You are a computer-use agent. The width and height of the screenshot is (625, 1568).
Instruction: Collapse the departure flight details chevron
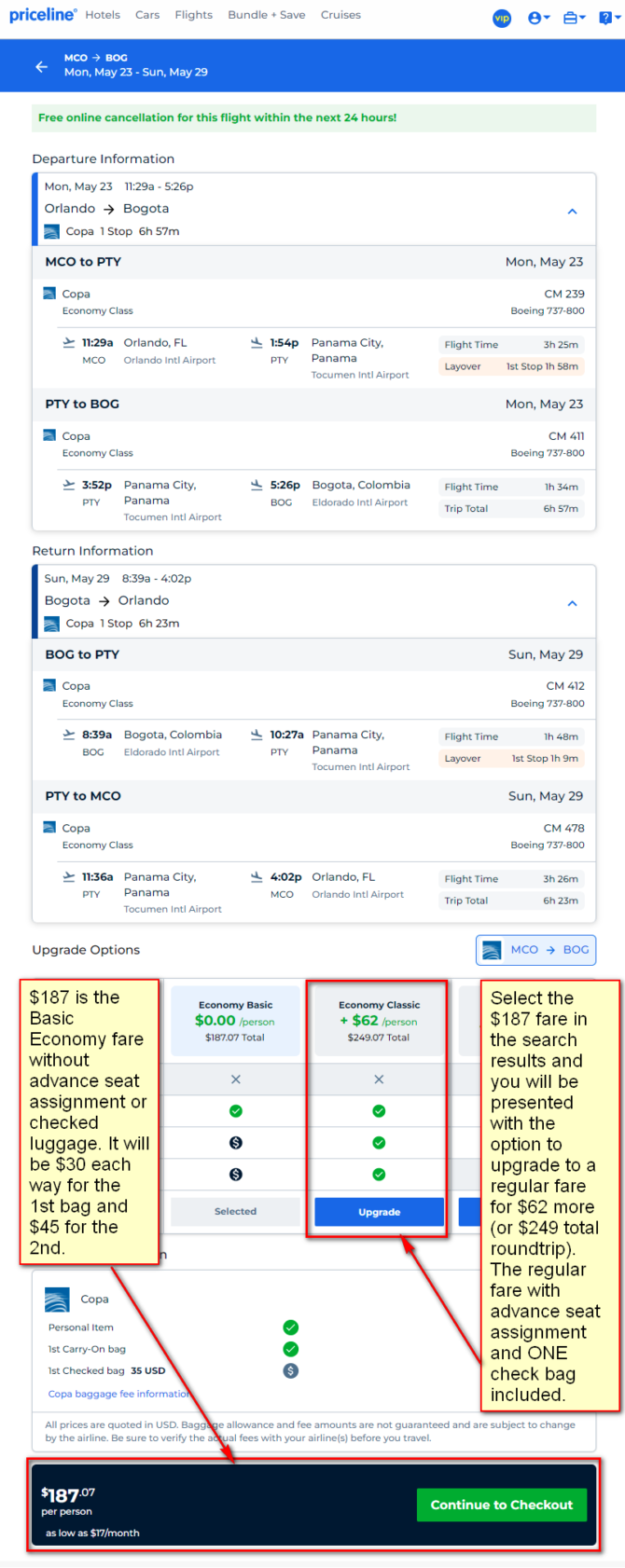pyautogui.click(x=573, y=212)
